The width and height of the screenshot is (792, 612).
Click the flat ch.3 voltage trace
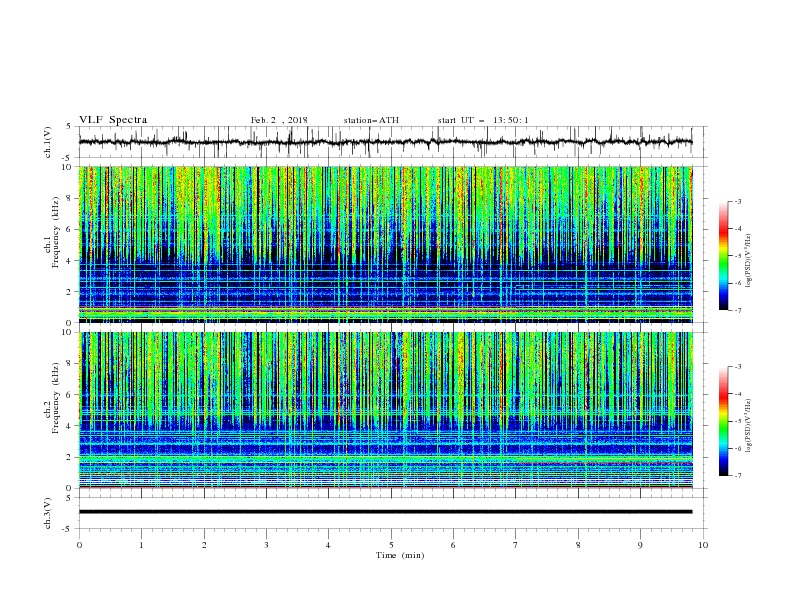point(385,512)
